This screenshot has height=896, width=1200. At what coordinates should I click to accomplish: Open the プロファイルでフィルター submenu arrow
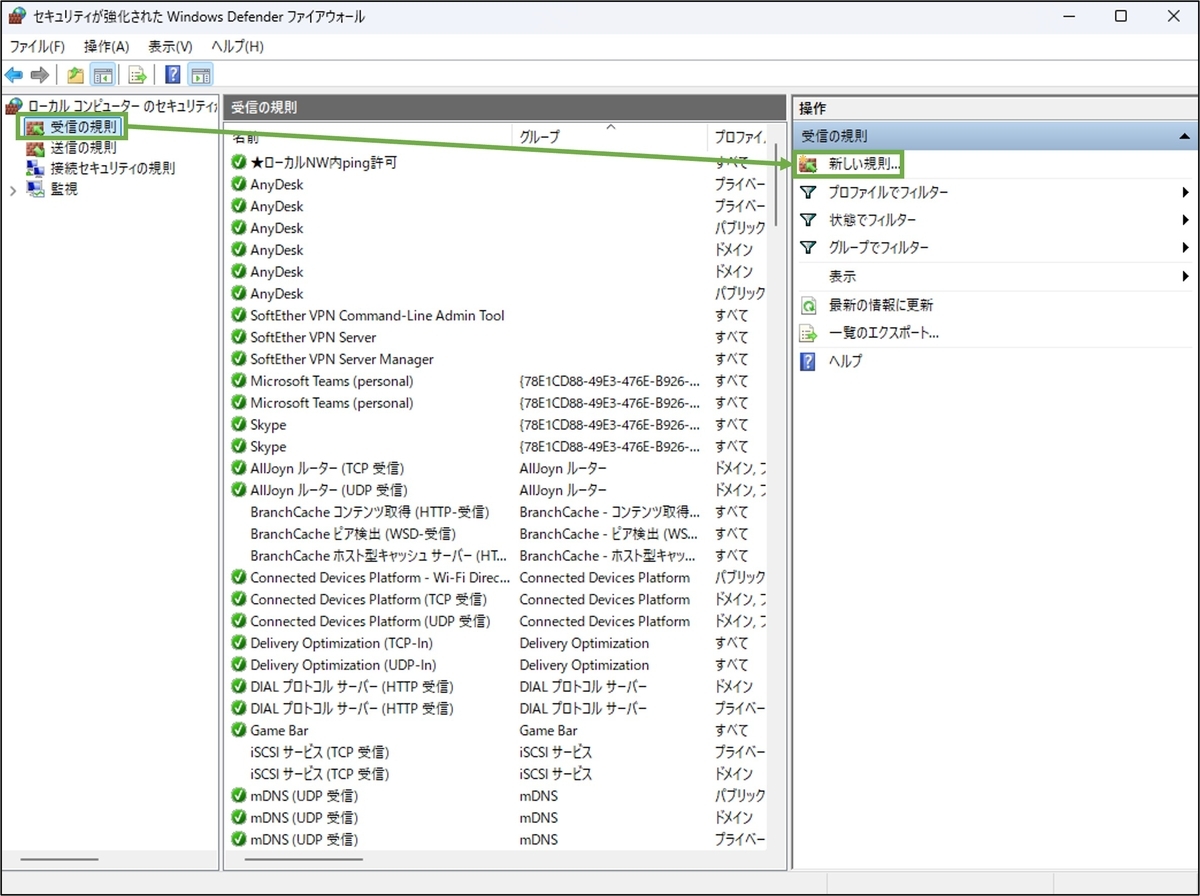(1186, 192)
